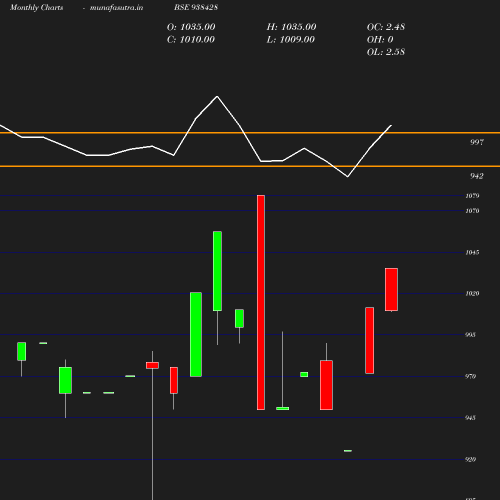This screenshot has width=500, height=500.
Task: Click the 'Monthly Charts' title text
Action: click(37, 8)
